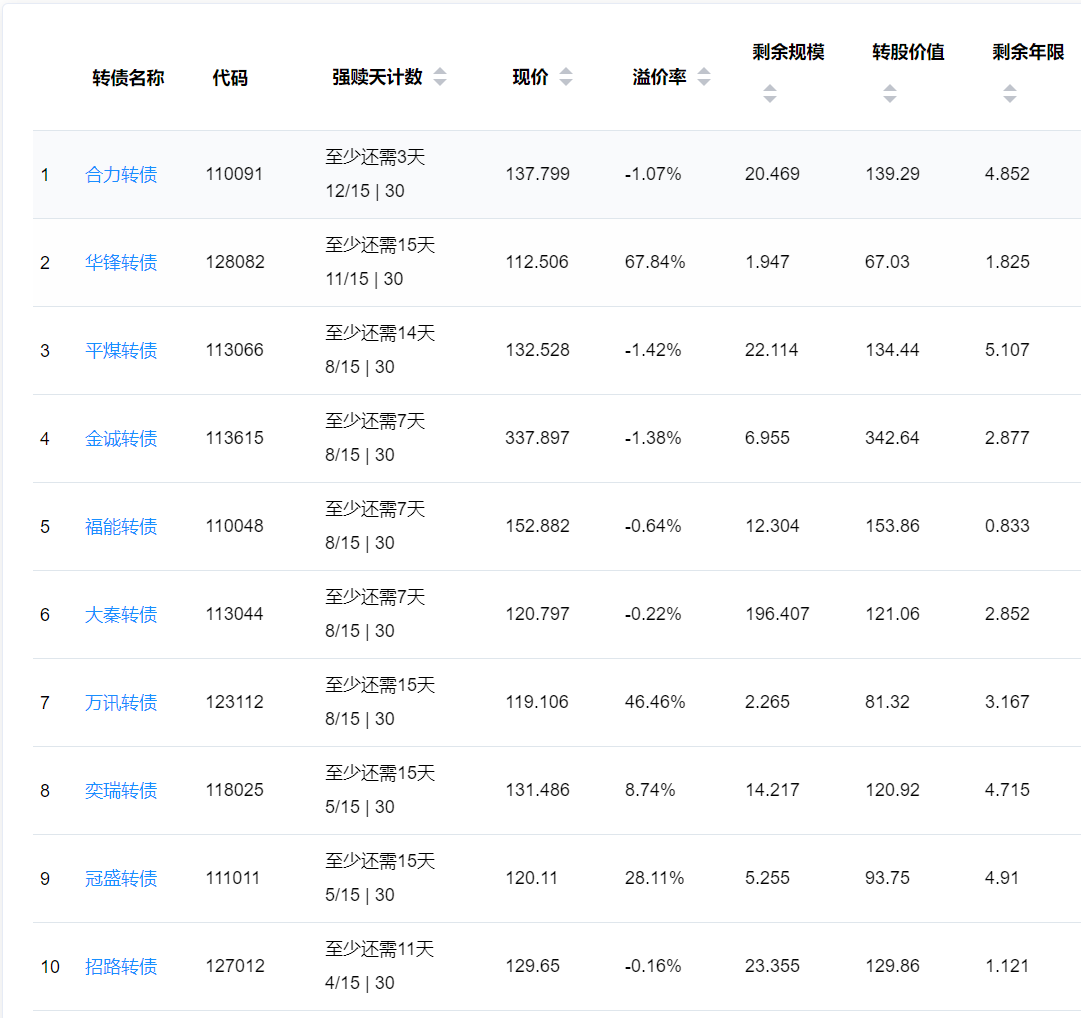Click the 196.407 remaining size cell
The width and height of the screenshot is (1081, 1018).
pyautogui.click(x=777, y=614)
